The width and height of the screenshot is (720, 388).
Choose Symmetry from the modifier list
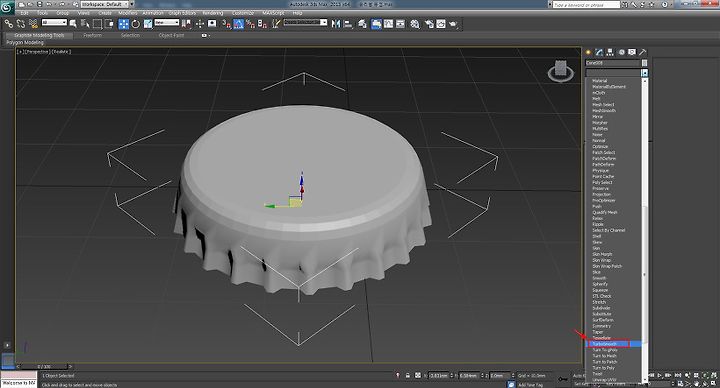click(x=602, y=326)
